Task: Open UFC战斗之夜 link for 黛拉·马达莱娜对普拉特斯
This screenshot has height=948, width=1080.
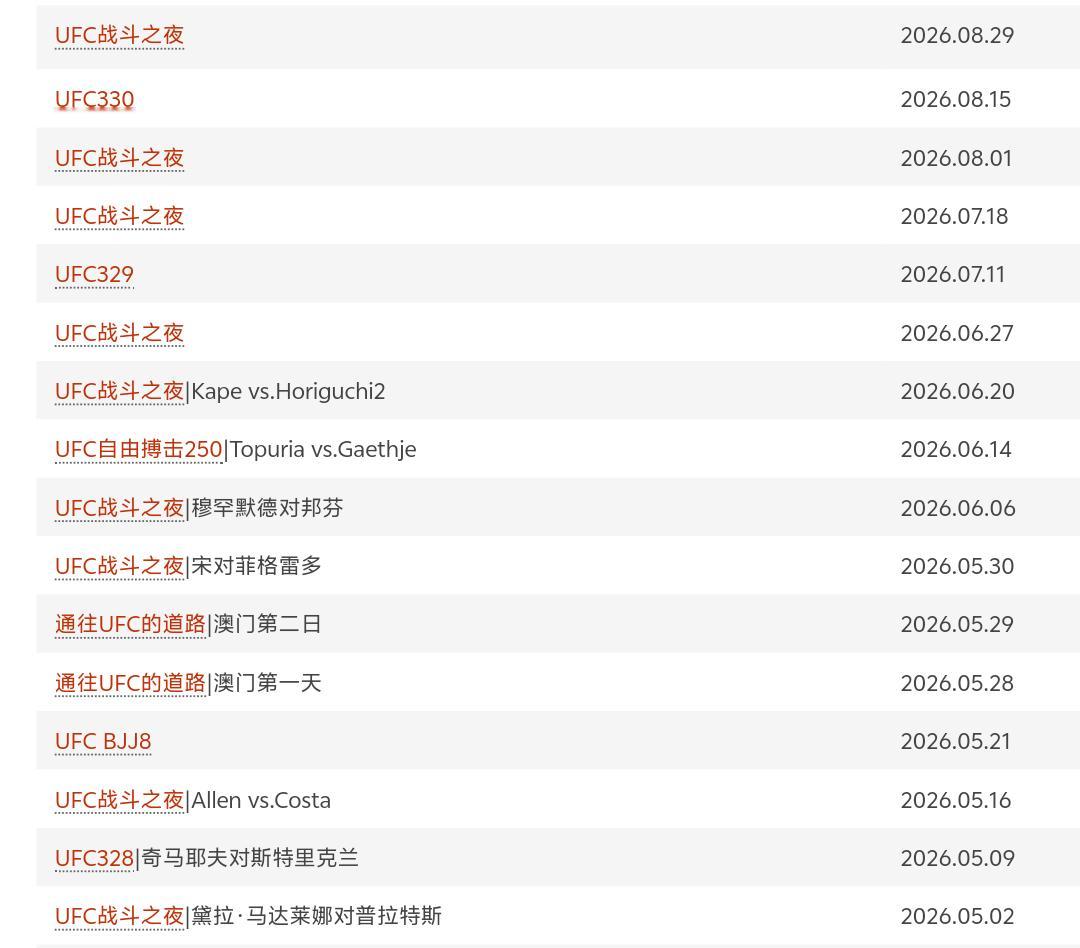Action: click(120, 916)
